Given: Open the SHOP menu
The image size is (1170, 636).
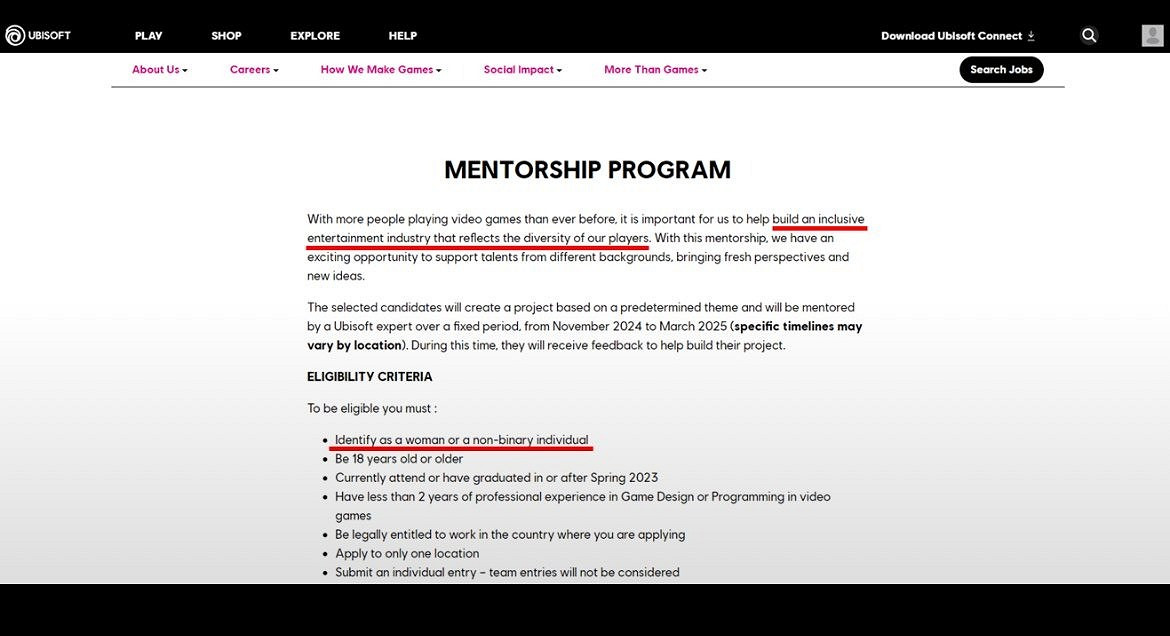Looking at the screenshot, I should click(226, 36).
